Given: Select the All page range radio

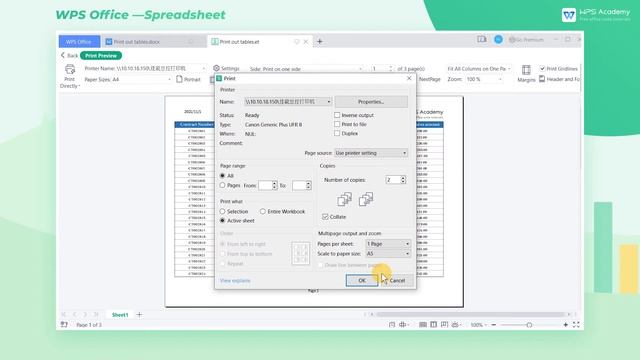Looking at the screenshot, I should [x=222, y=176].
